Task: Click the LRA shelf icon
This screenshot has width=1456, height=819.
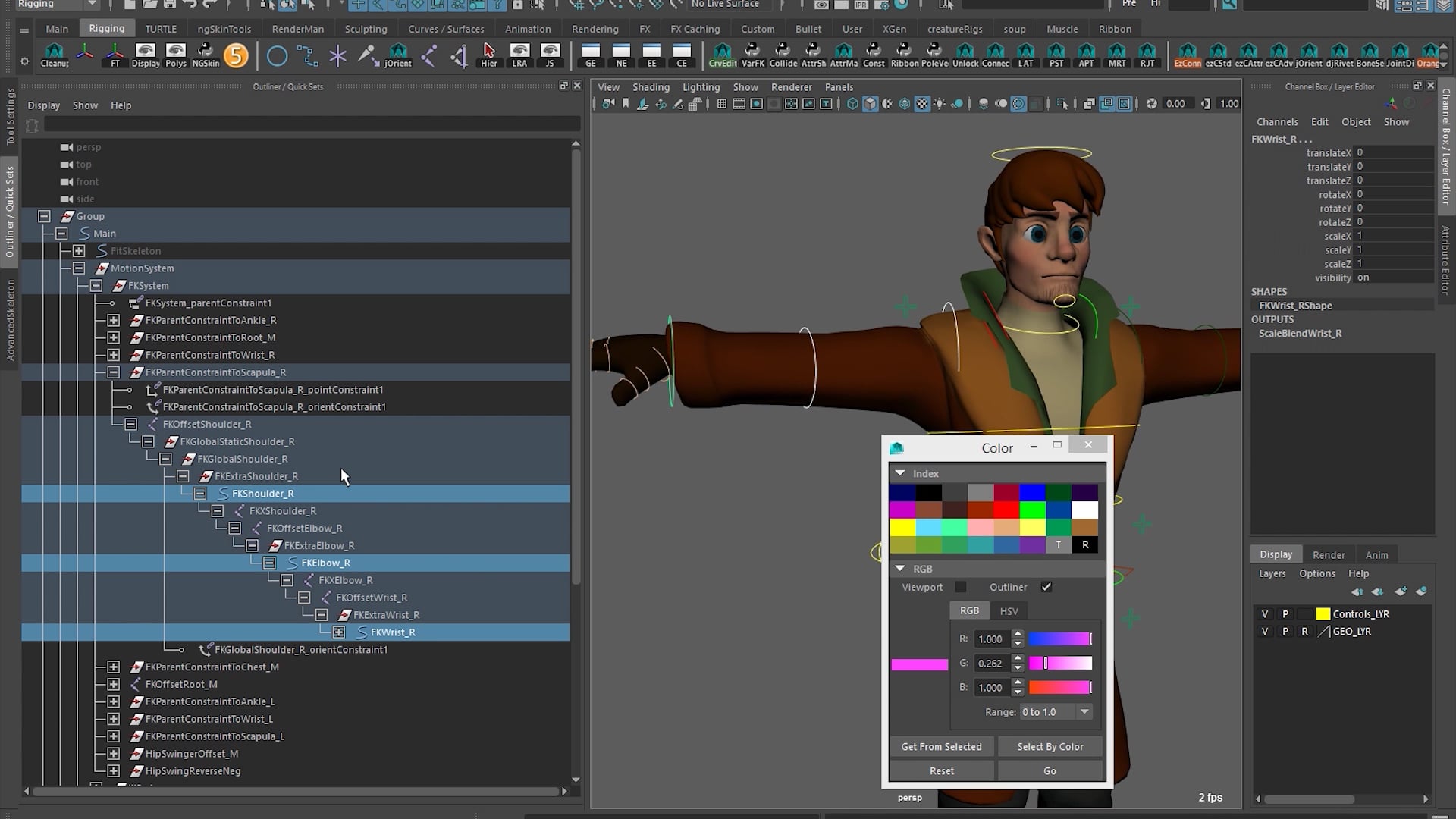Action: (519, 55)
